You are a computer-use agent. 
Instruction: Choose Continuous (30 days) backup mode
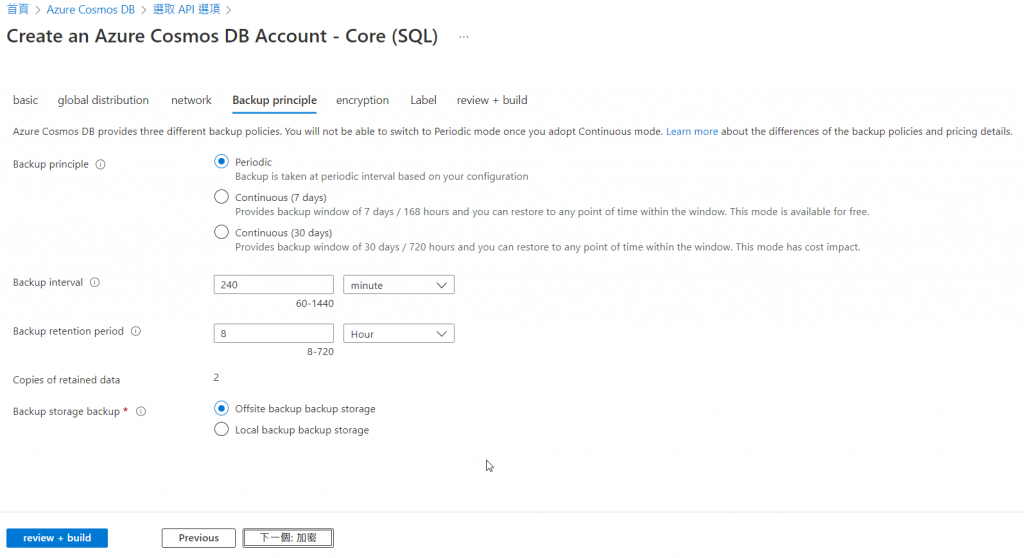point(222,233)
